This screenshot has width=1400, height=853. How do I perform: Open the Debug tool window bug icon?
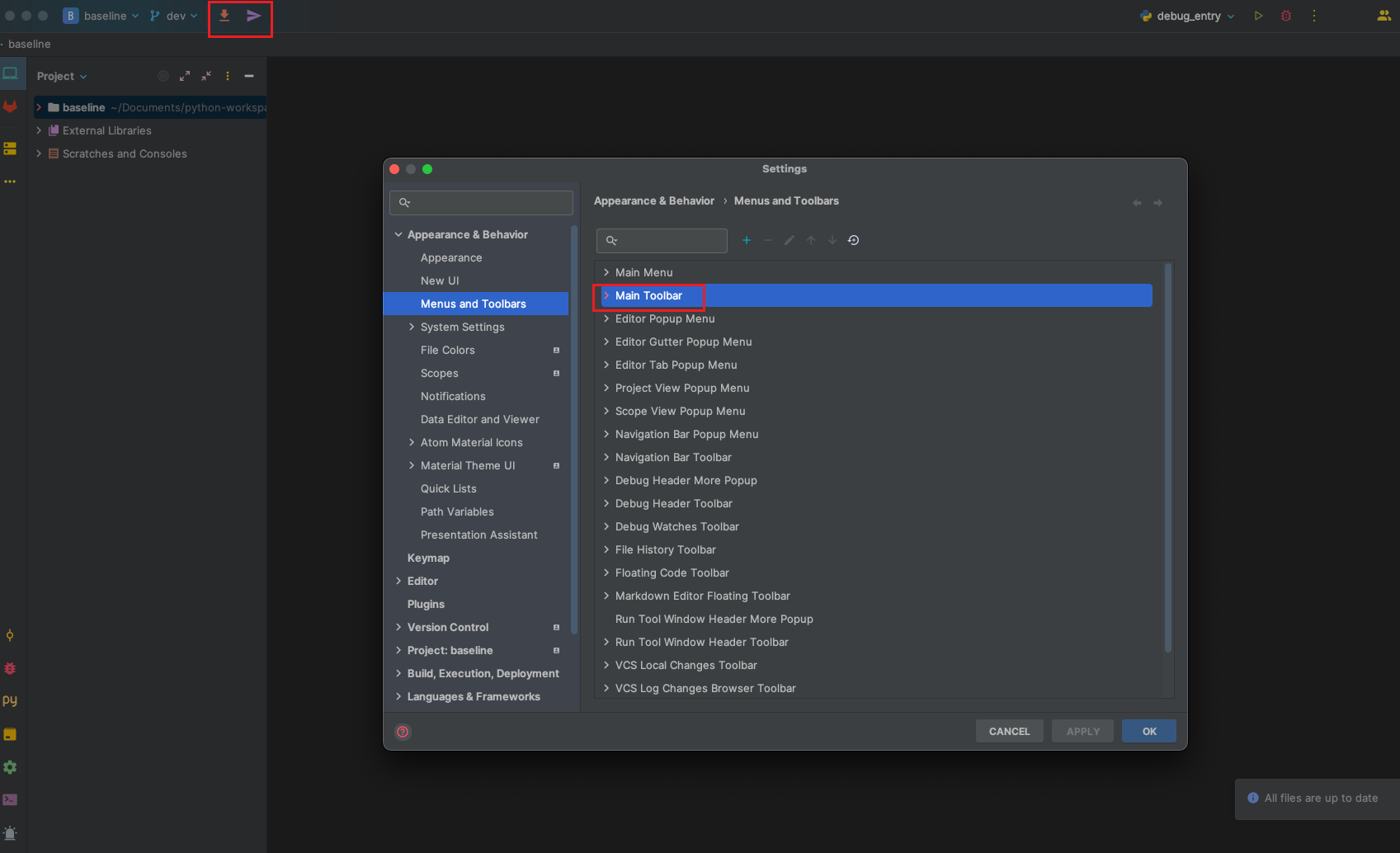[10, 668]
